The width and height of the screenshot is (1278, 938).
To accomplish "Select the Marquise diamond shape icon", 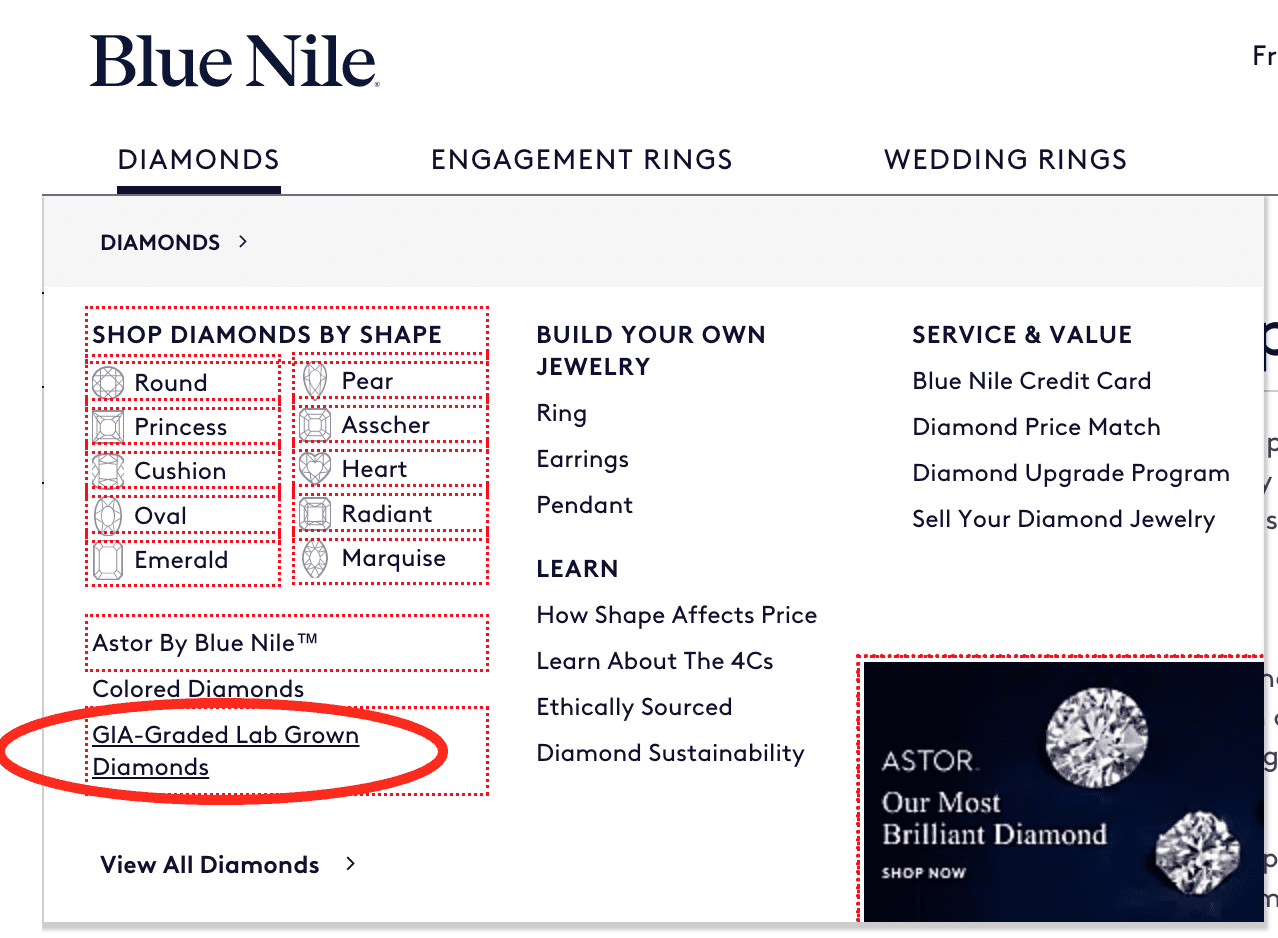I will pyautogui.click(x=316, y=557).
